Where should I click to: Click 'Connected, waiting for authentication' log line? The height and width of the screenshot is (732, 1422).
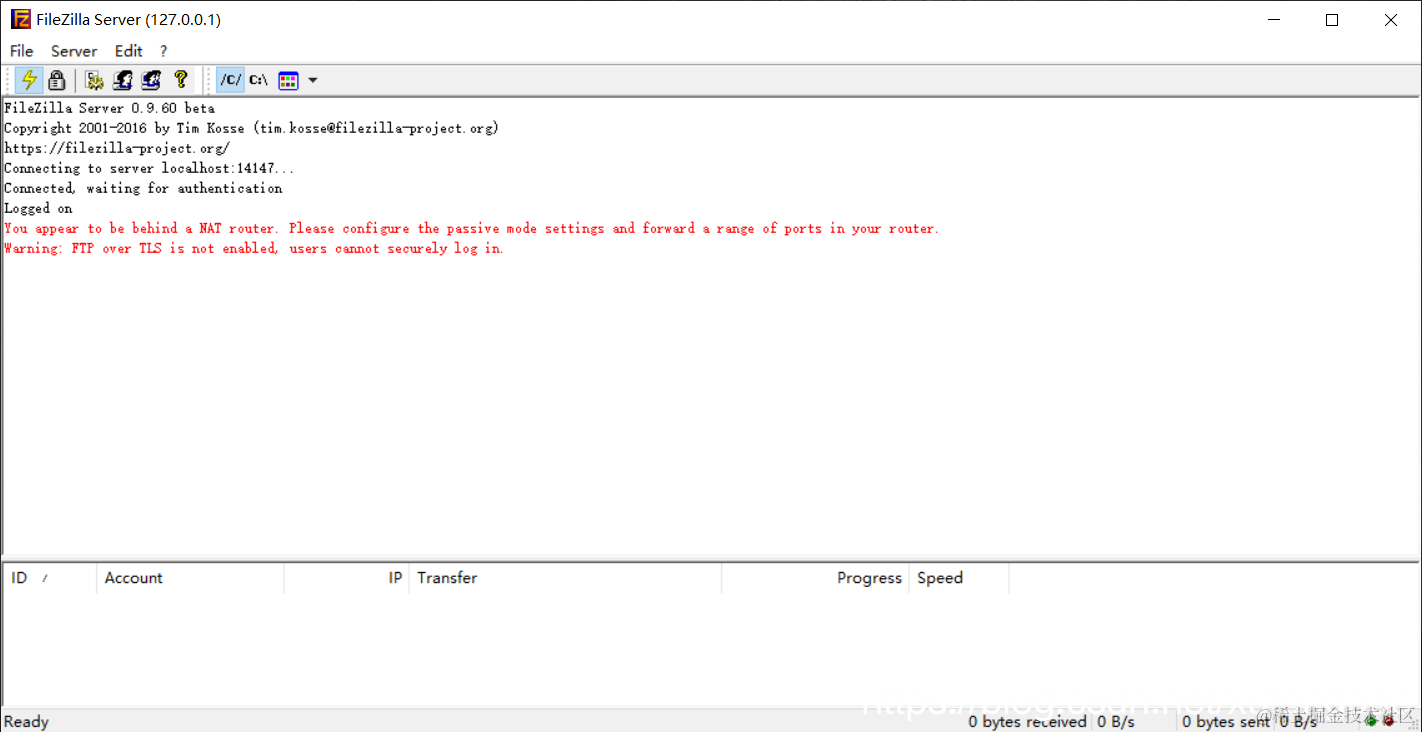tap(143, 188)
